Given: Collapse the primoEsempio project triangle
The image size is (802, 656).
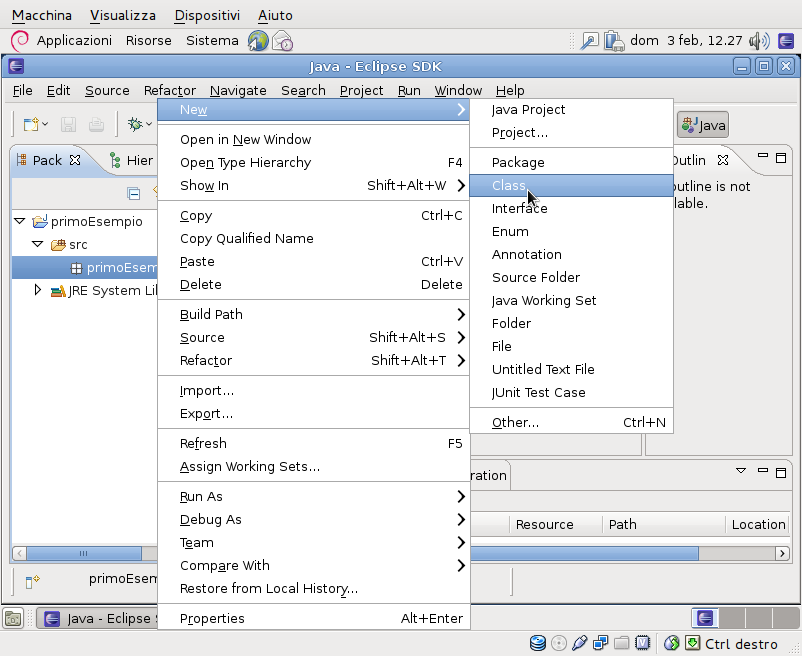Looking at the screenshot, I should [x=19, y=221].
